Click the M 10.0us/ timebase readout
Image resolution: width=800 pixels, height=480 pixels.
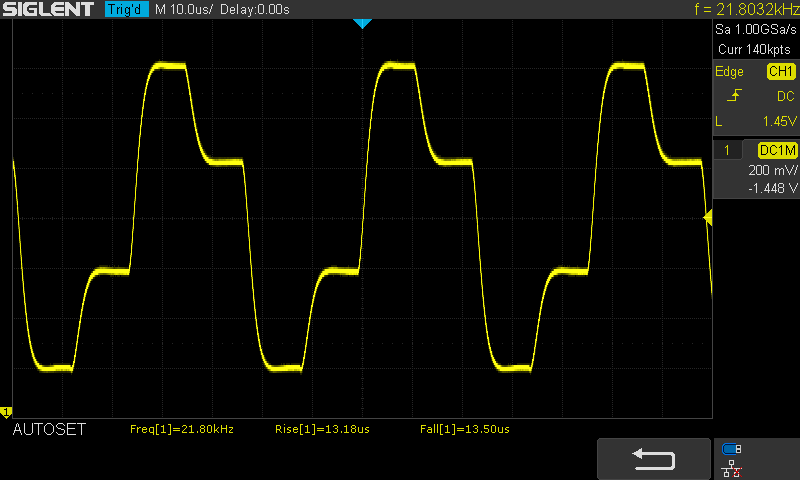(184, 9)
